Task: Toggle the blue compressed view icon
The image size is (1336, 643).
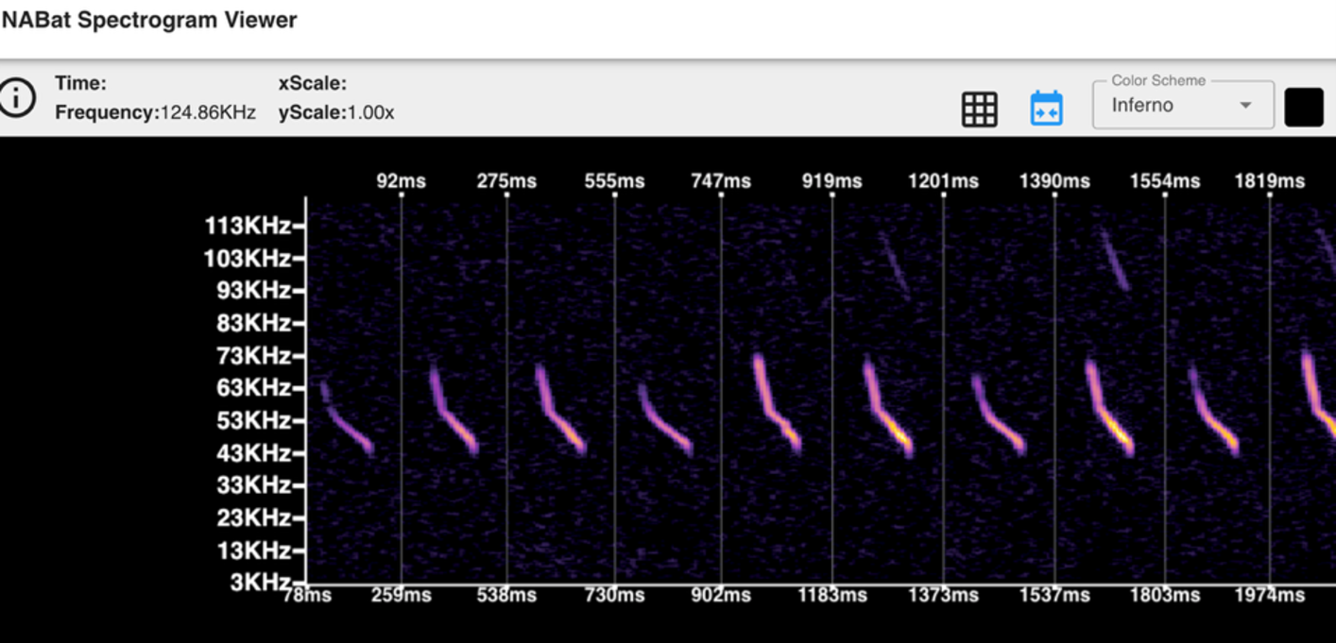Action: (1046, 108)
